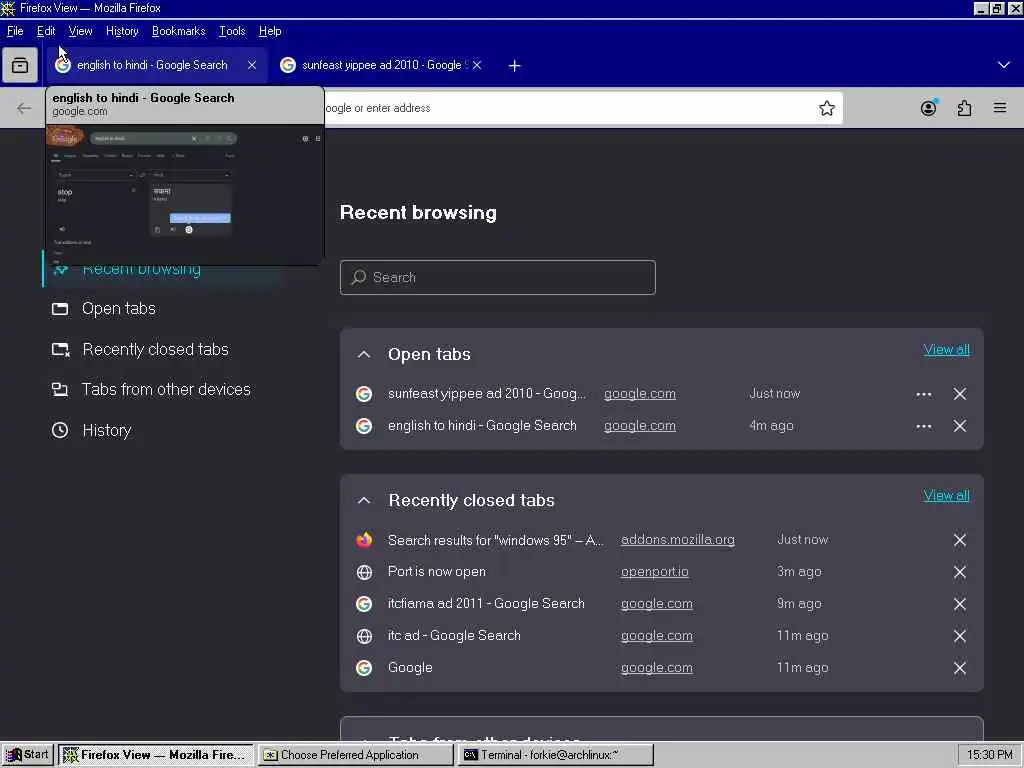Image resolution: width=1024 pixels, height=768 pixels.
Task: Open more options for english to hindi row
Action: point(923,426)
